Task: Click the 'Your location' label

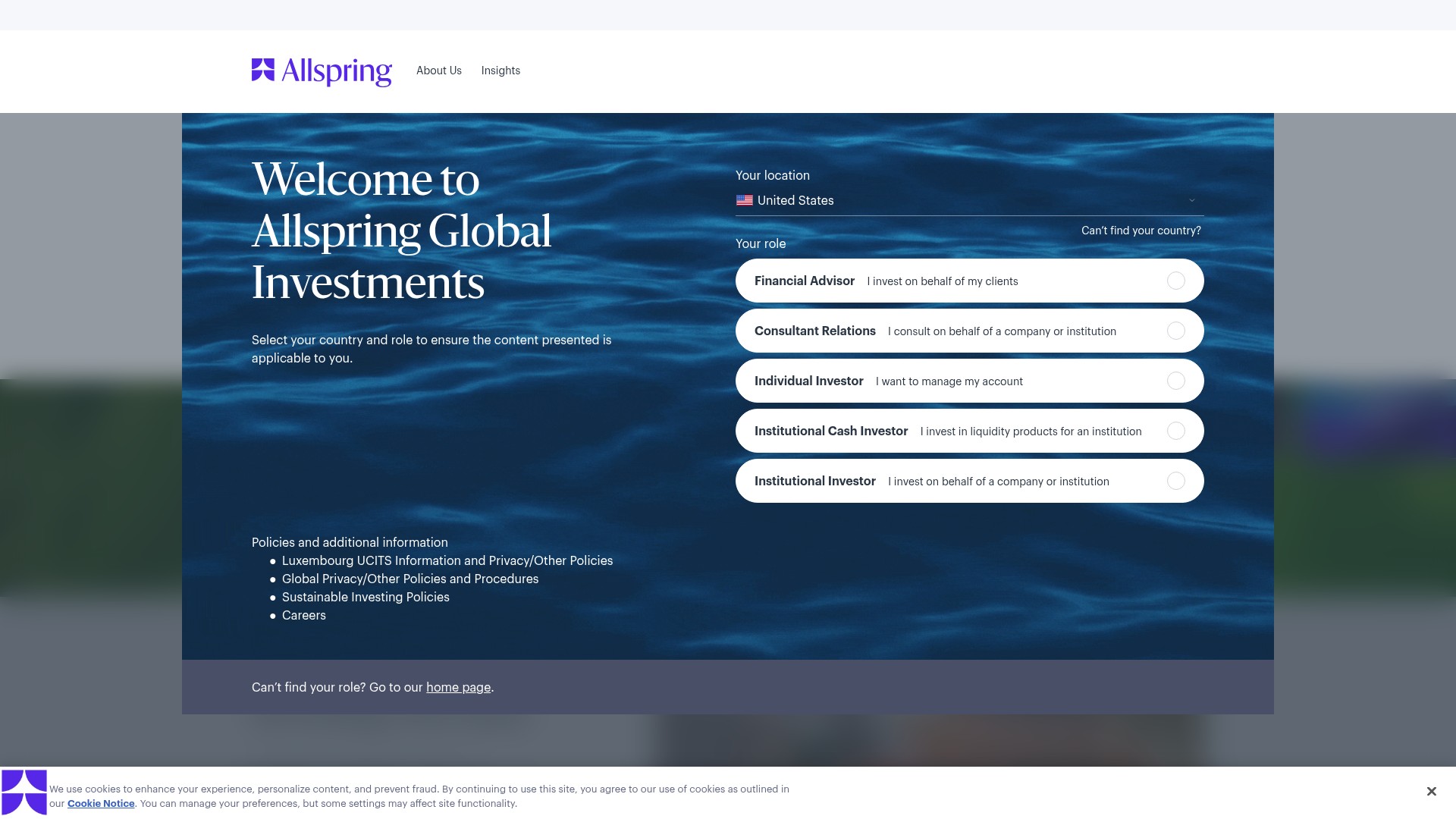Action: (x=773, y=175)
